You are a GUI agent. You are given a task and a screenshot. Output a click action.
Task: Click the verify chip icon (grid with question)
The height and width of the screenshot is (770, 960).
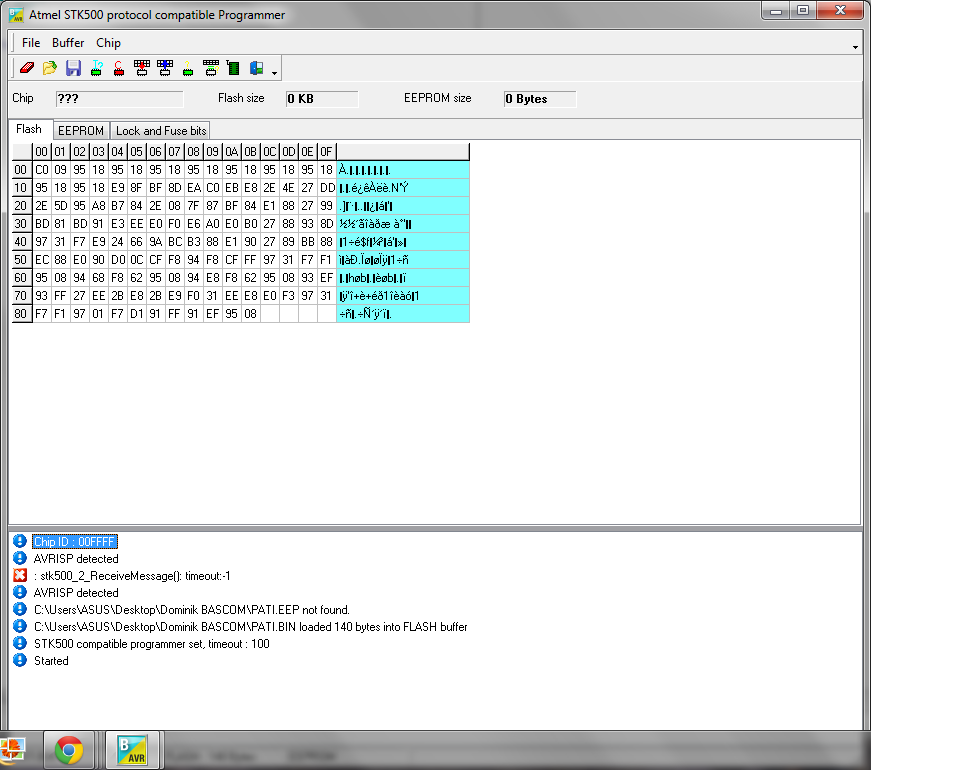click(211, 67)
